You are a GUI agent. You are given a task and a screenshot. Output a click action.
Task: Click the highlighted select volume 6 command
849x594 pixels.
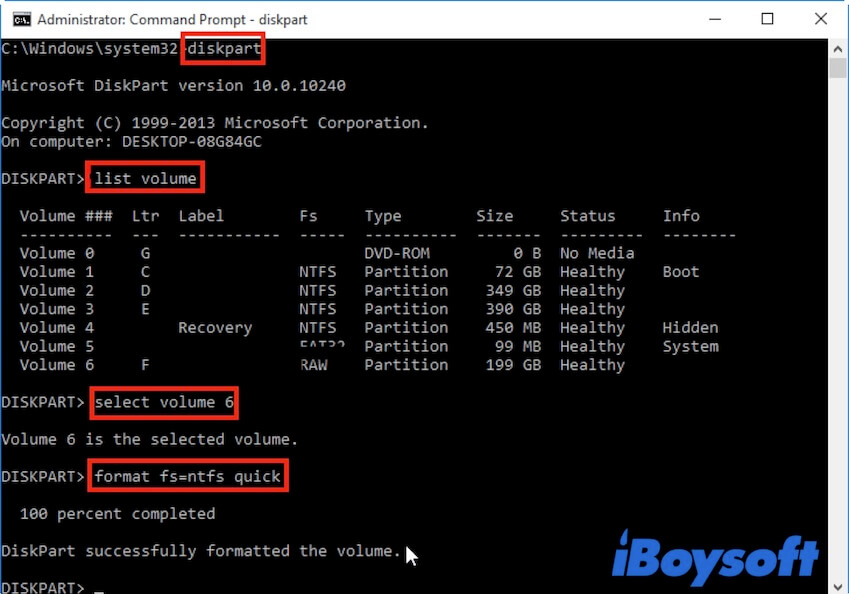163,402
